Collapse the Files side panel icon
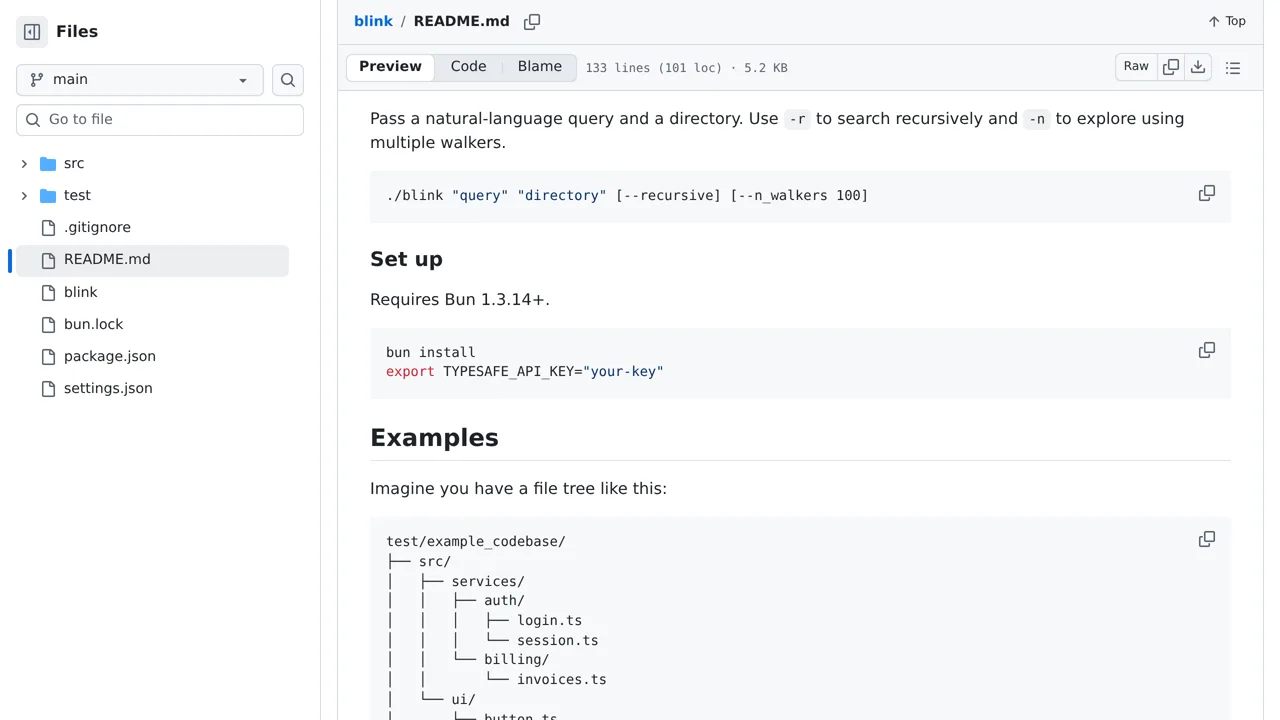Viewport: 1280px width, 720px height. coord(32,32)
